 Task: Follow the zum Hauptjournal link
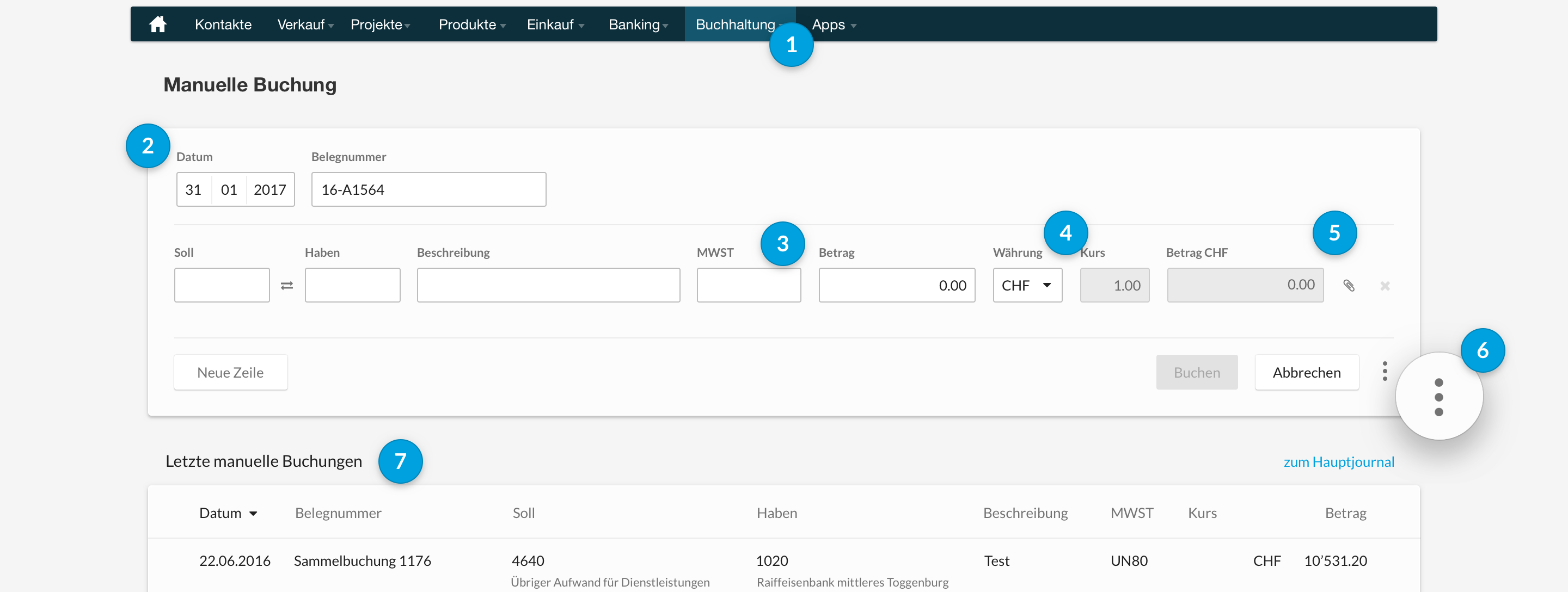1339,462
